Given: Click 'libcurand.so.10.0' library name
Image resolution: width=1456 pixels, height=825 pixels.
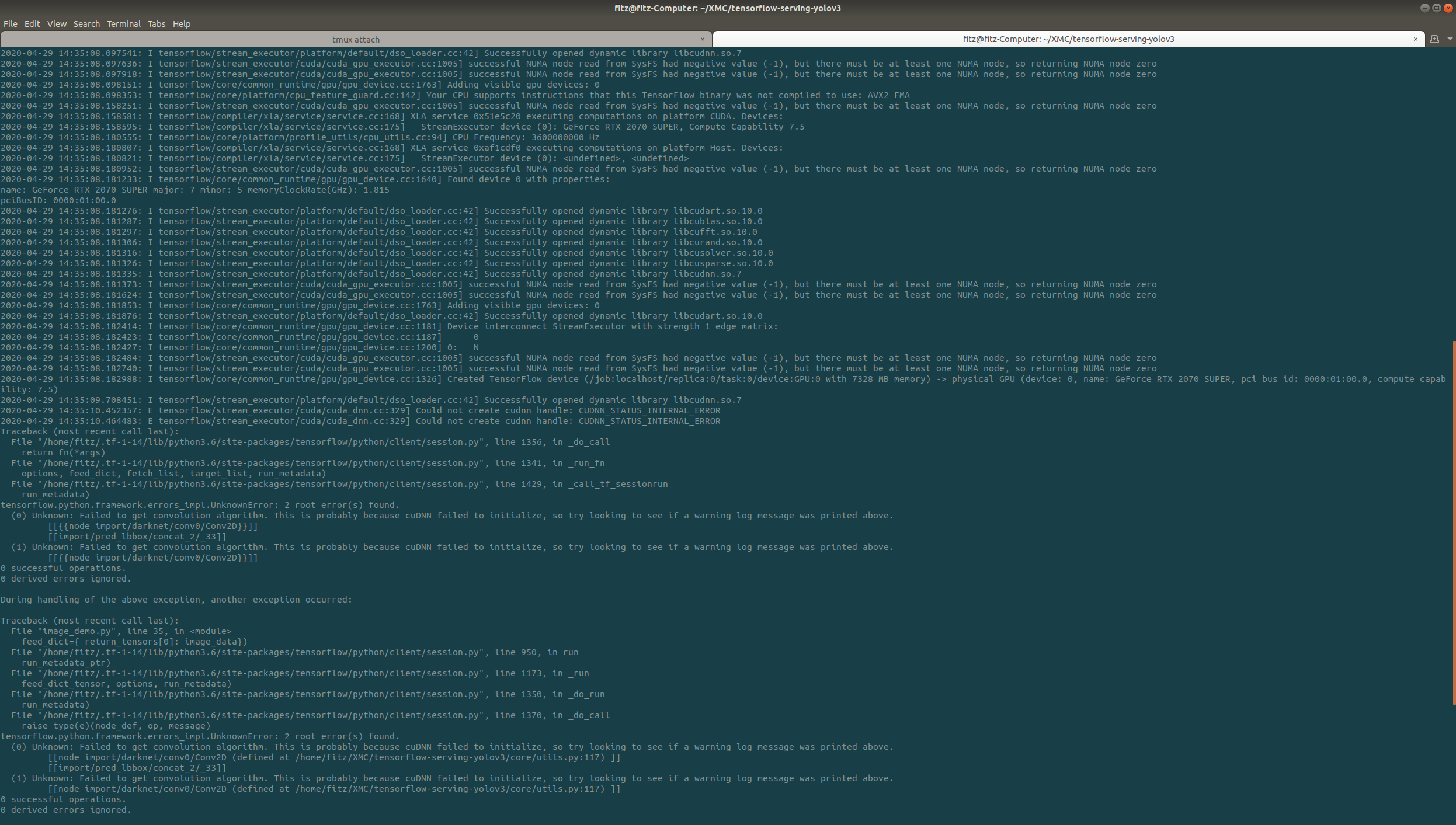Looking at the screenshot, I should point(718,242).
